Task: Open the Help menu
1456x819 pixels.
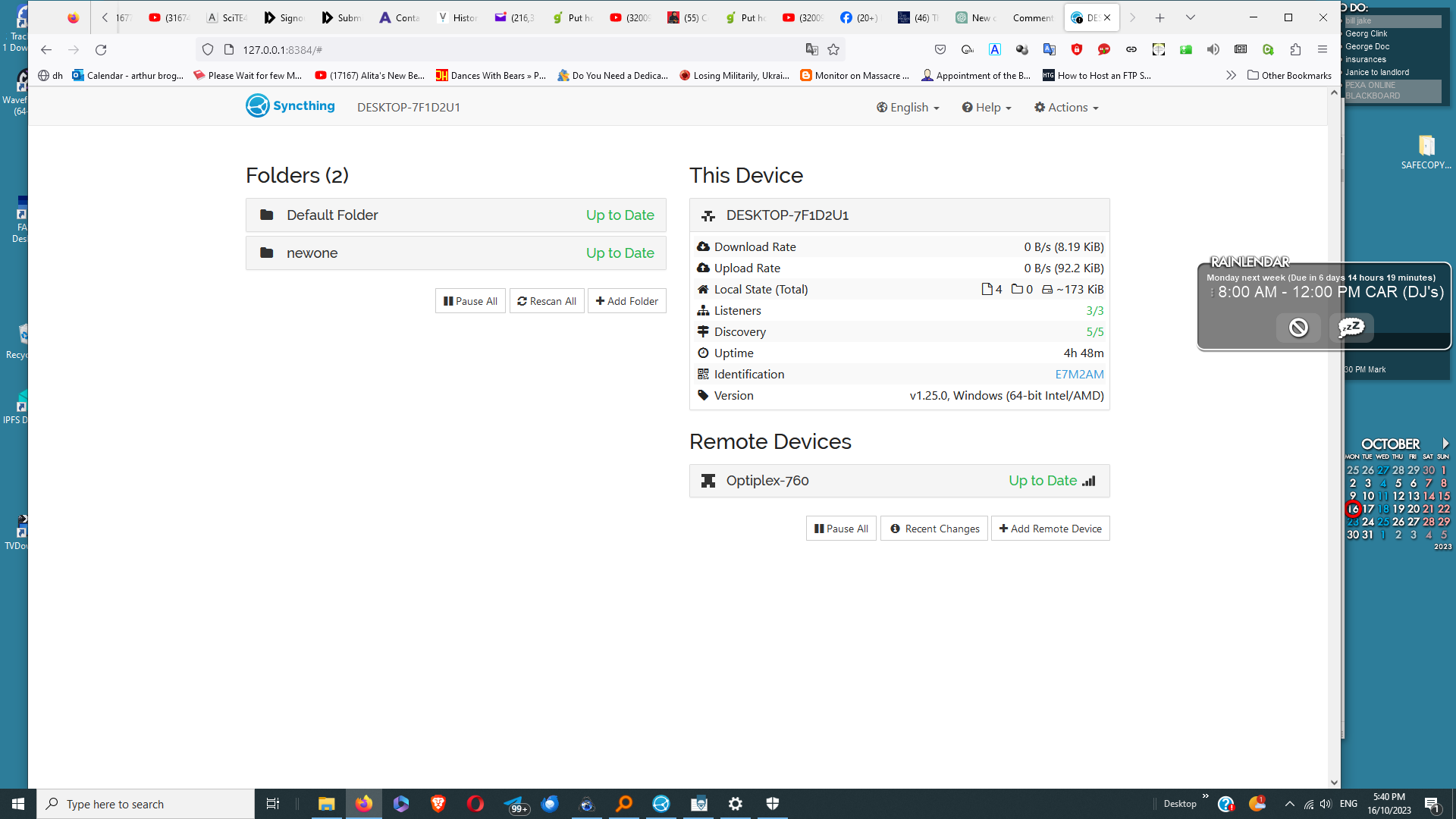Action: (x=987, y=108)
